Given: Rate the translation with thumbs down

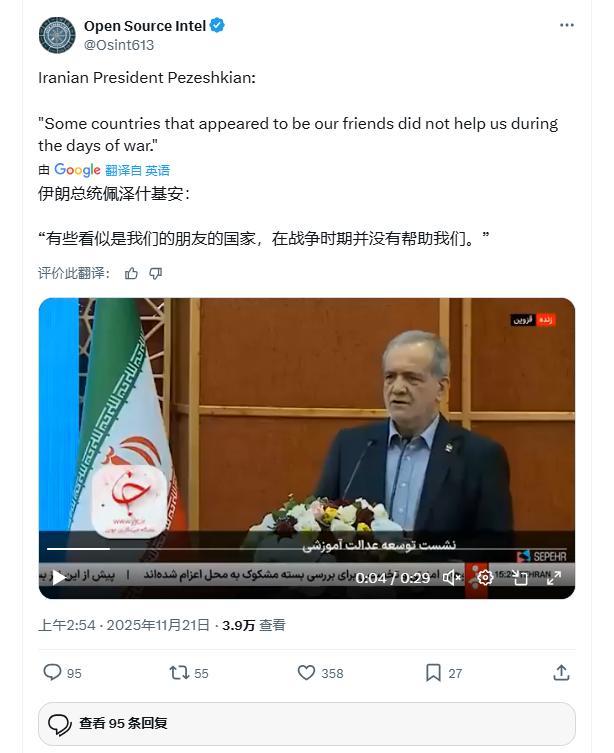Looking at the screenshot, I should pyautogui.click(x=156, y=273).
